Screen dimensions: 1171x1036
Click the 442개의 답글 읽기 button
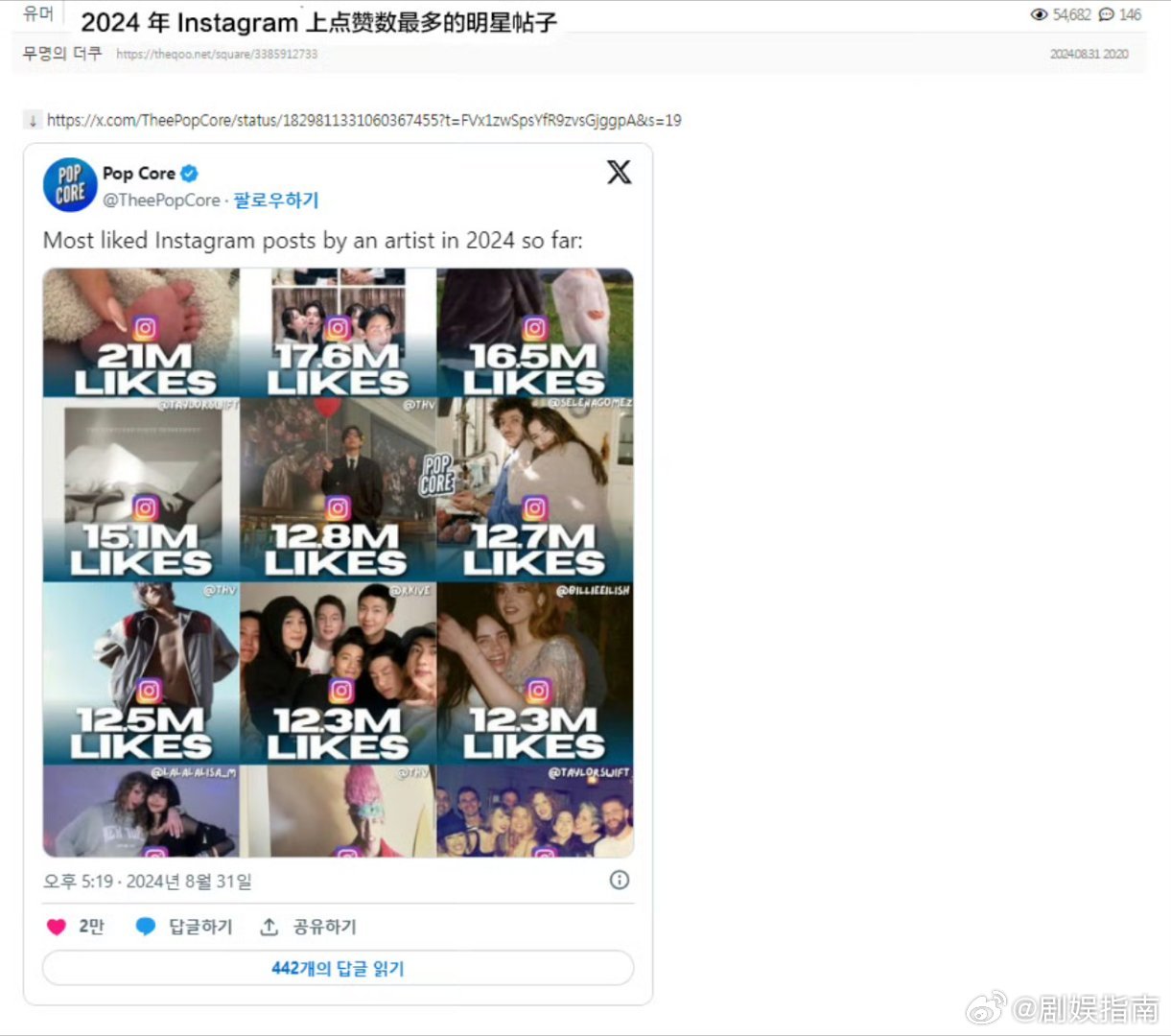click(x=338, y=968)
